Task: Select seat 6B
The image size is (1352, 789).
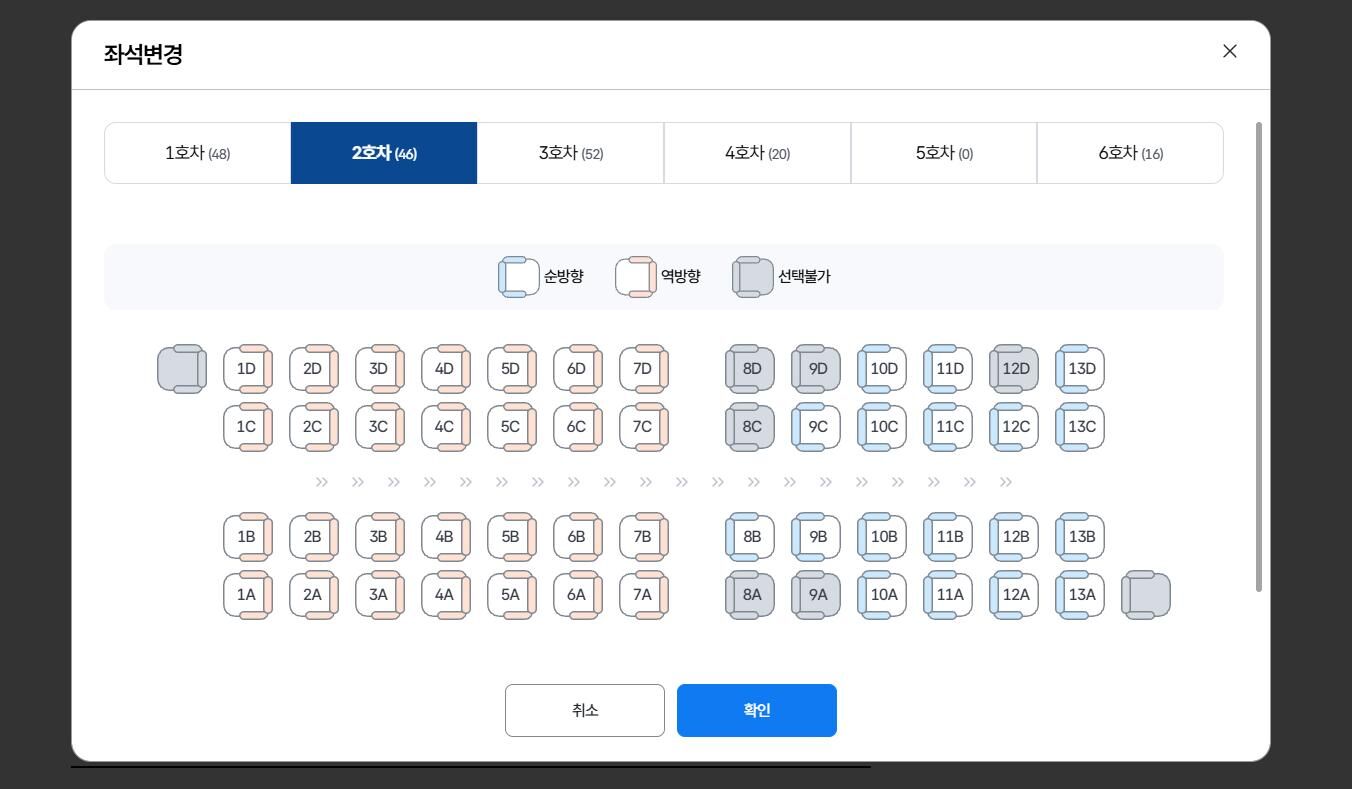Action: tap(577, 537)
